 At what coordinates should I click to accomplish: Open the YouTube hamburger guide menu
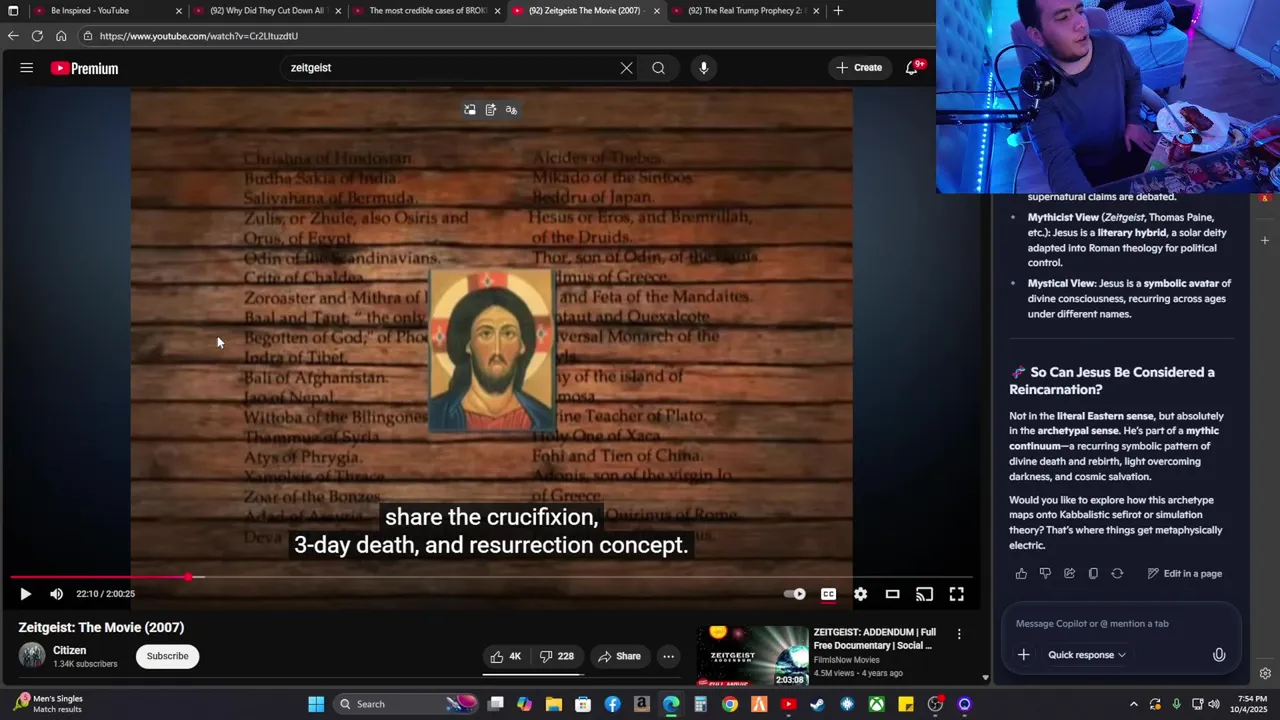point(27,68)
